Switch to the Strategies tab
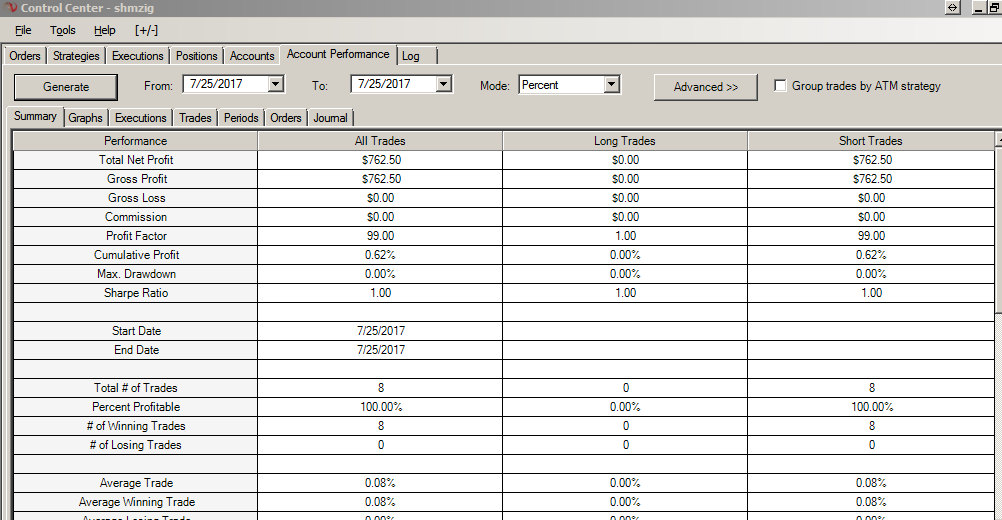This screenshot has height=520, width=1002. click(x=76, y=56)
